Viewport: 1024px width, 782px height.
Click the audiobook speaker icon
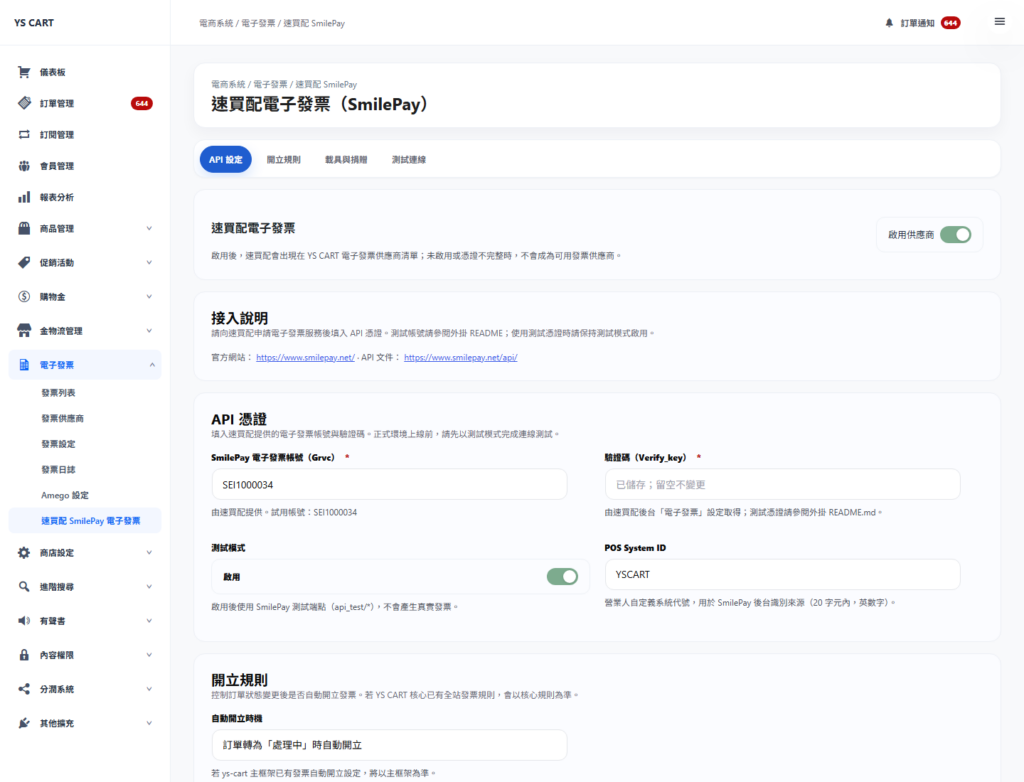pyautogui.click(x=24, y=621)
